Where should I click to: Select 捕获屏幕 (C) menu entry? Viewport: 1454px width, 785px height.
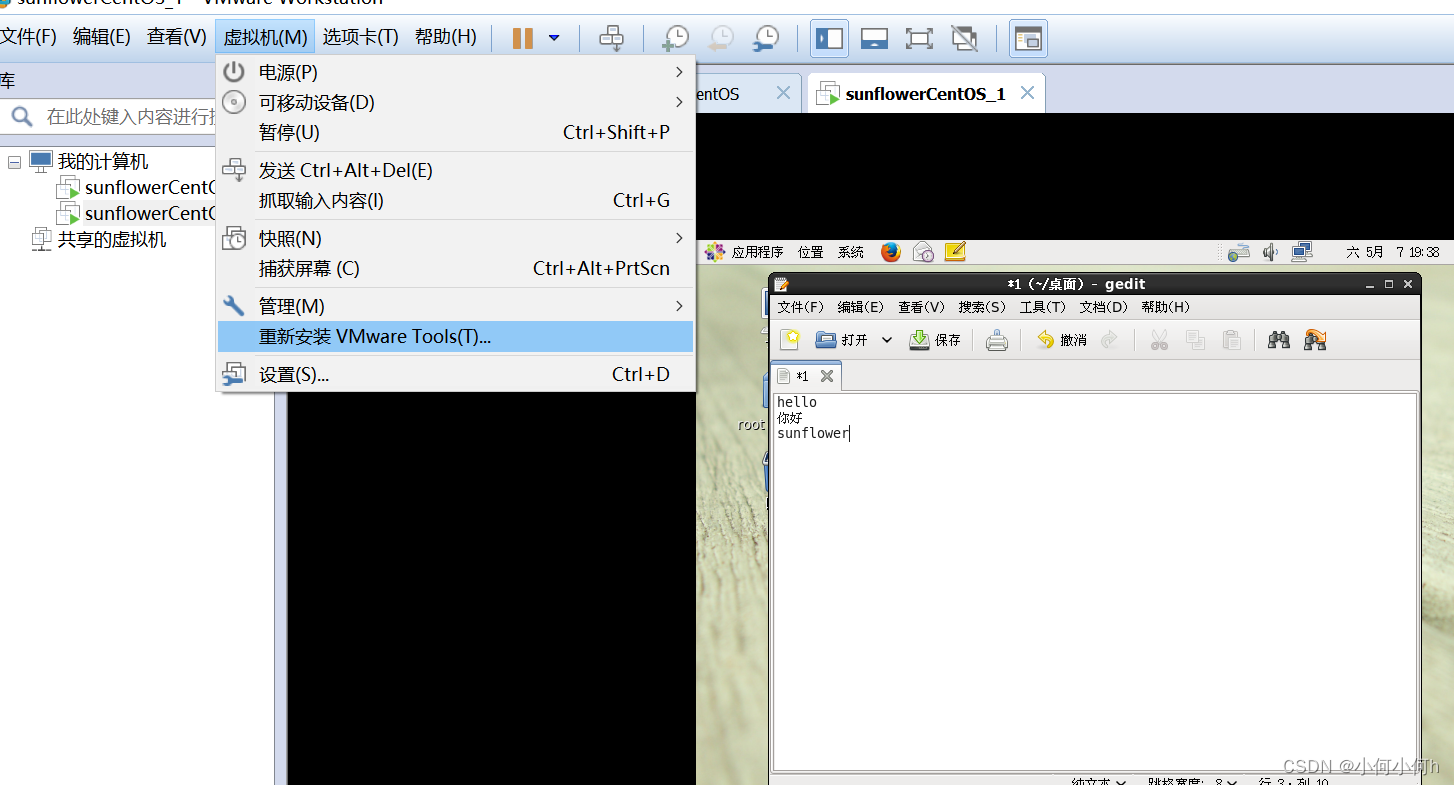click(x=455, y=268)
